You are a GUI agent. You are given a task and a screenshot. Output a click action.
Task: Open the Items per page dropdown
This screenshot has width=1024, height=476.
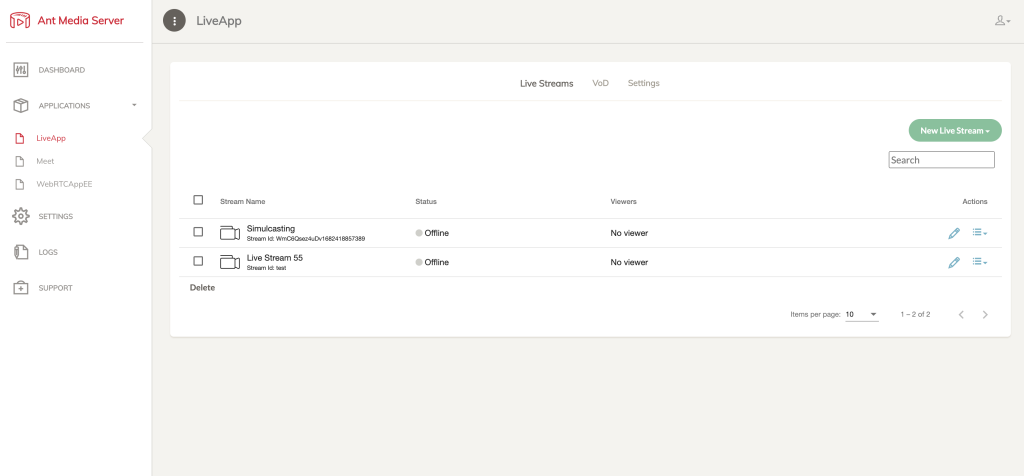[862, 315]
